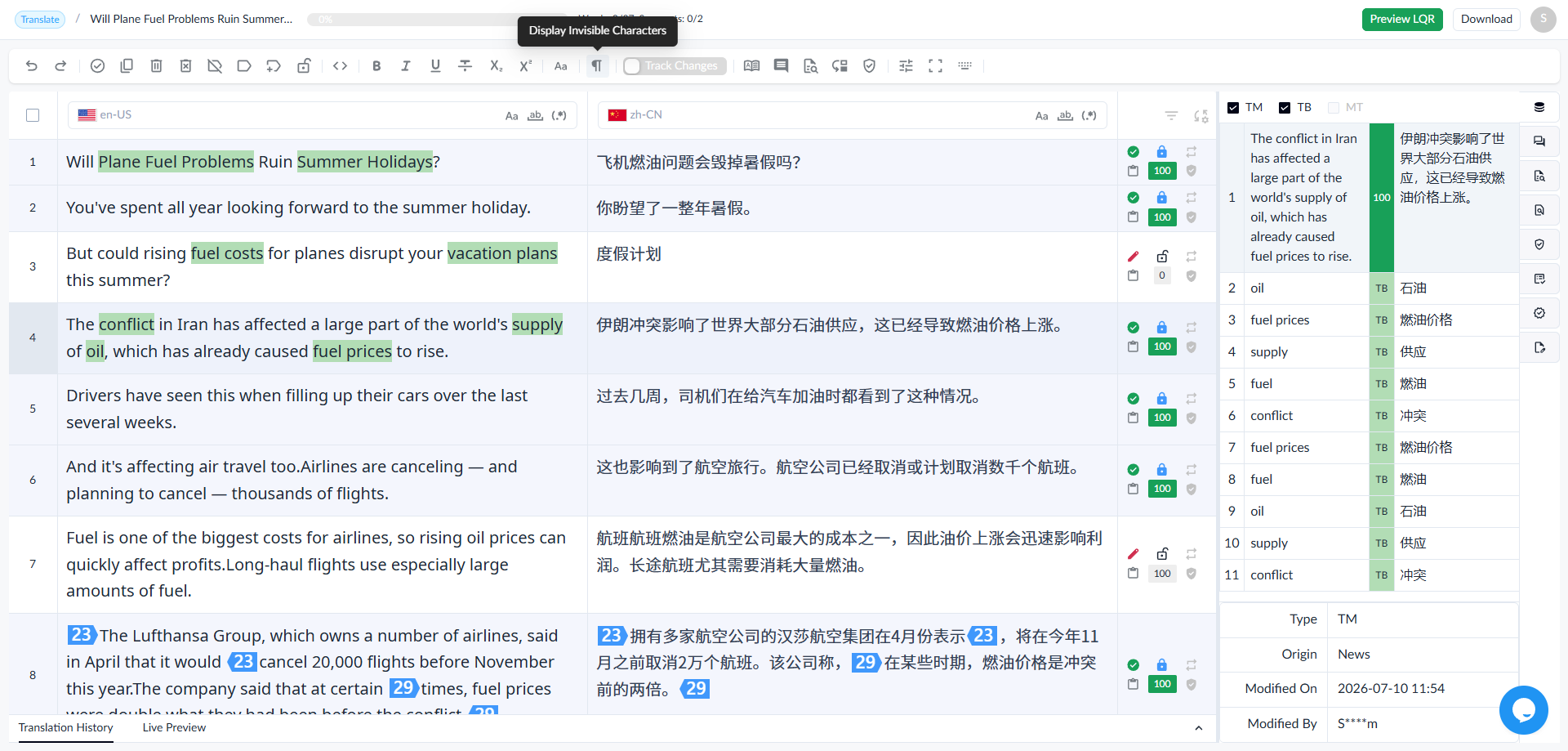This screenshot has width=1568, height=751.
Task: Open the user avatar S menu
Action: coord(1543,20)
